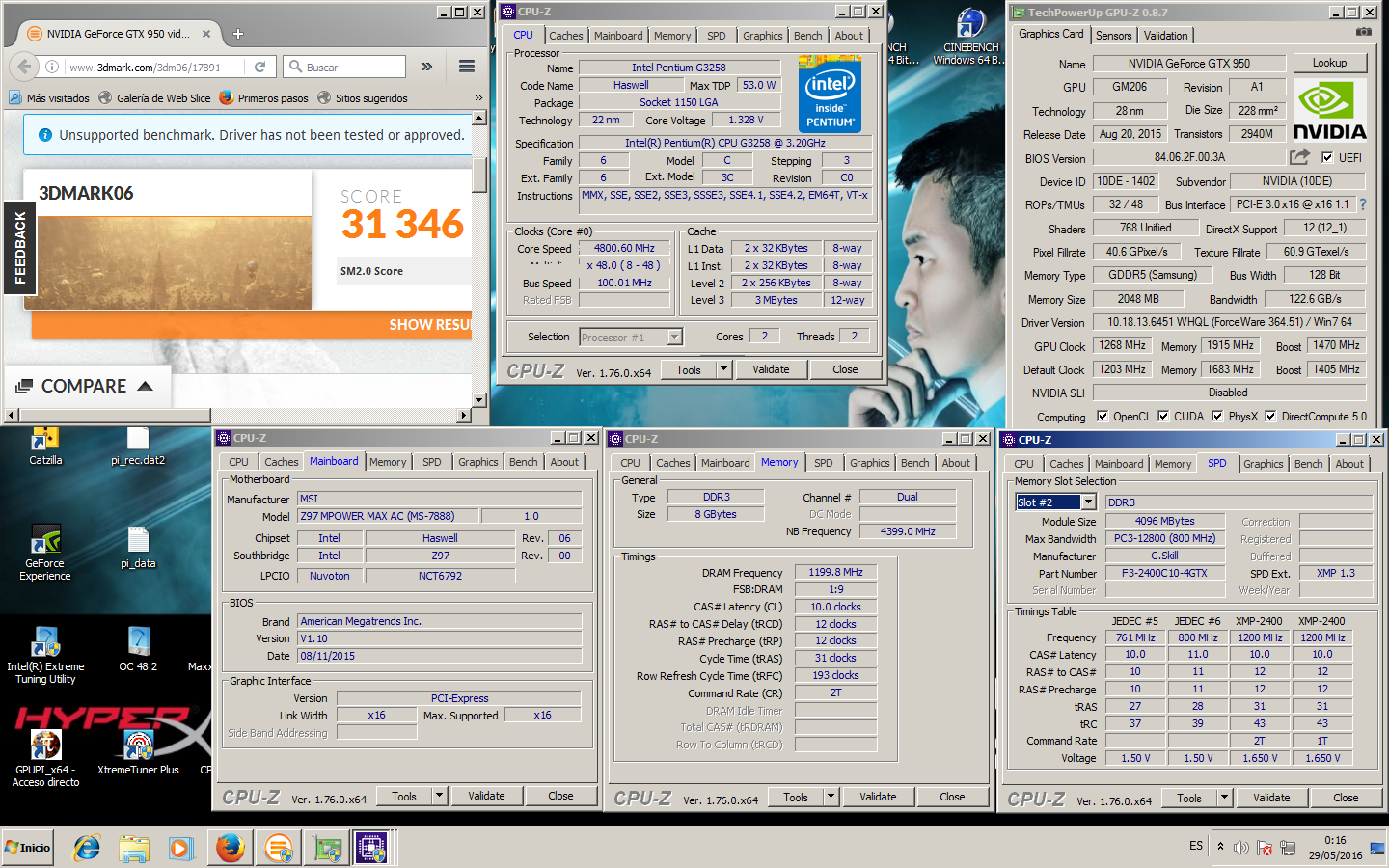This screenshot has width=1389, height=868.
Task: Switch to Validation tab in GPU-Z
Action: coord(1165,36)
